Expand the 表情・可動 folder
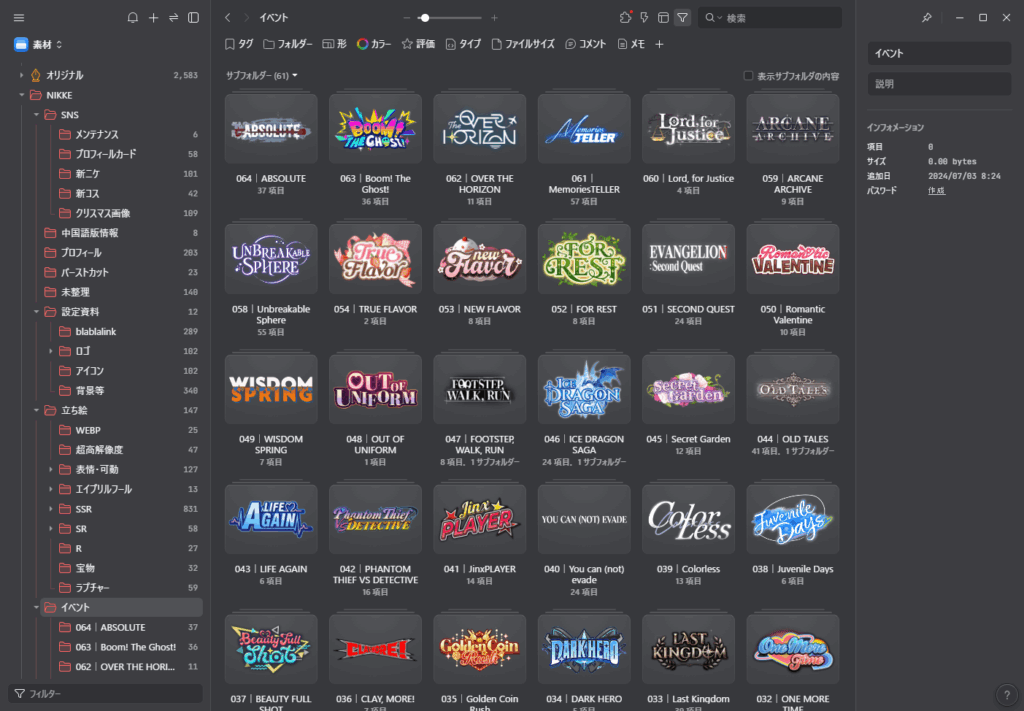Image resolution: width=1024 pixels, height=711 pixels. [x=50, y=469]
